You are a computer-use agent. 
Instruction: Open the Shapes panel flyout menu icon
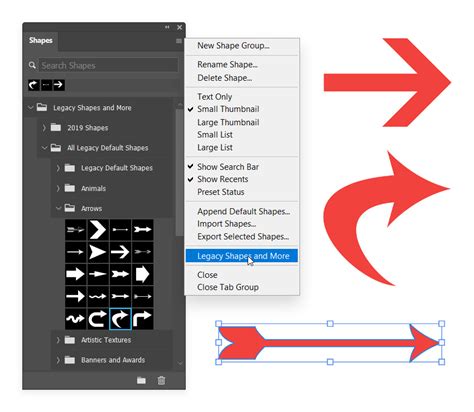click(179, 41)
